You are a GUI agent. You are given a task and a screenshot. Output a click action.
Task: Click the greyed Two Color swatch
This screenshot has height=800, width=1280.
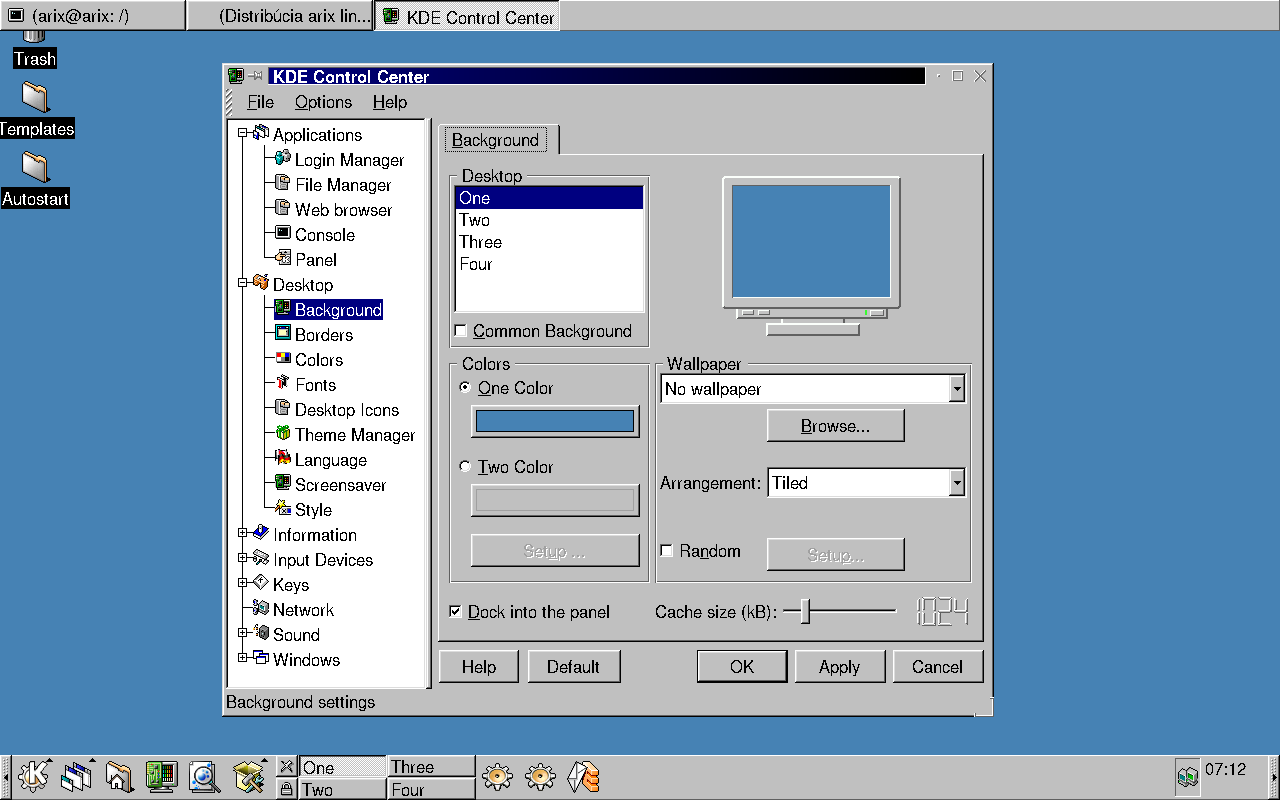[555, 500]
